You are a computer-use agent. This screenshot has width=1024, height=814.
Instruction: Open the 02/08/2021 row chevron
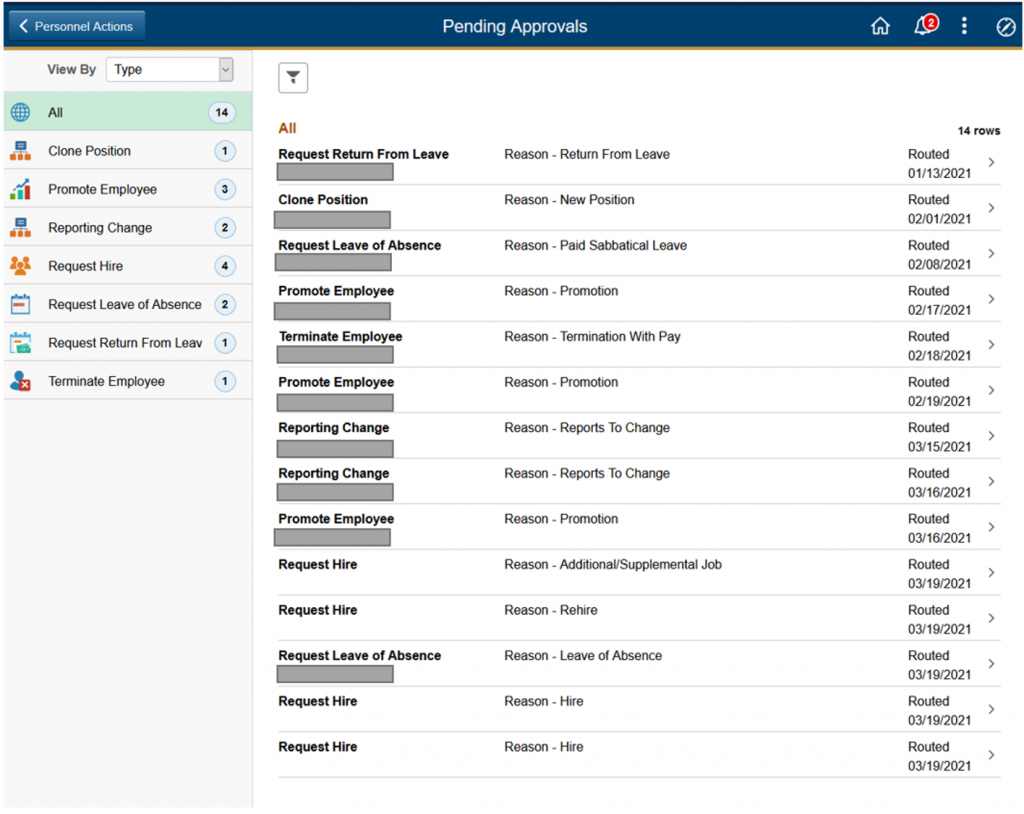(991, 253)
